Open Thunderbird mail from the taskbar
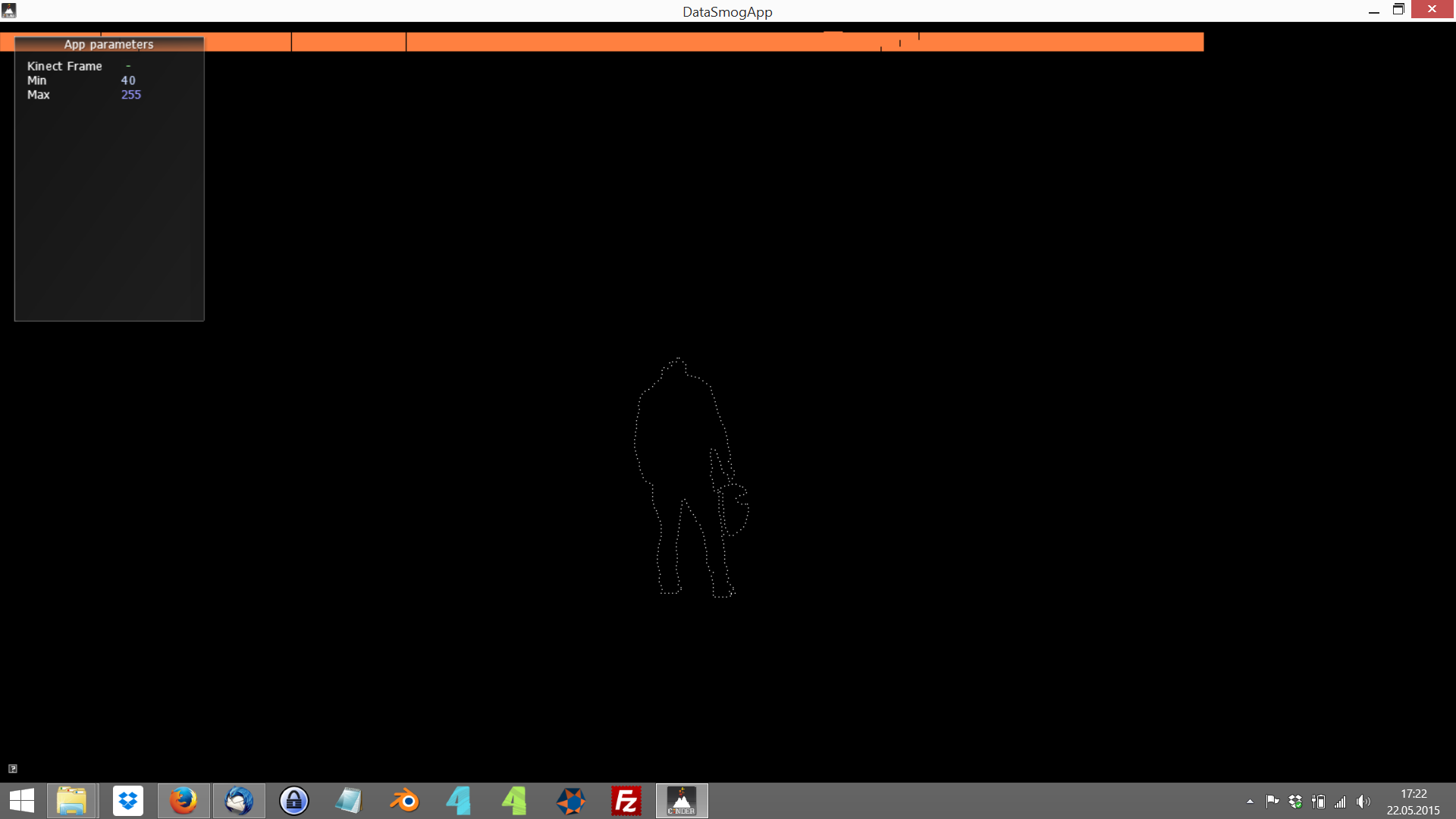Screen dimensions: 1456x819 point(239,801)
